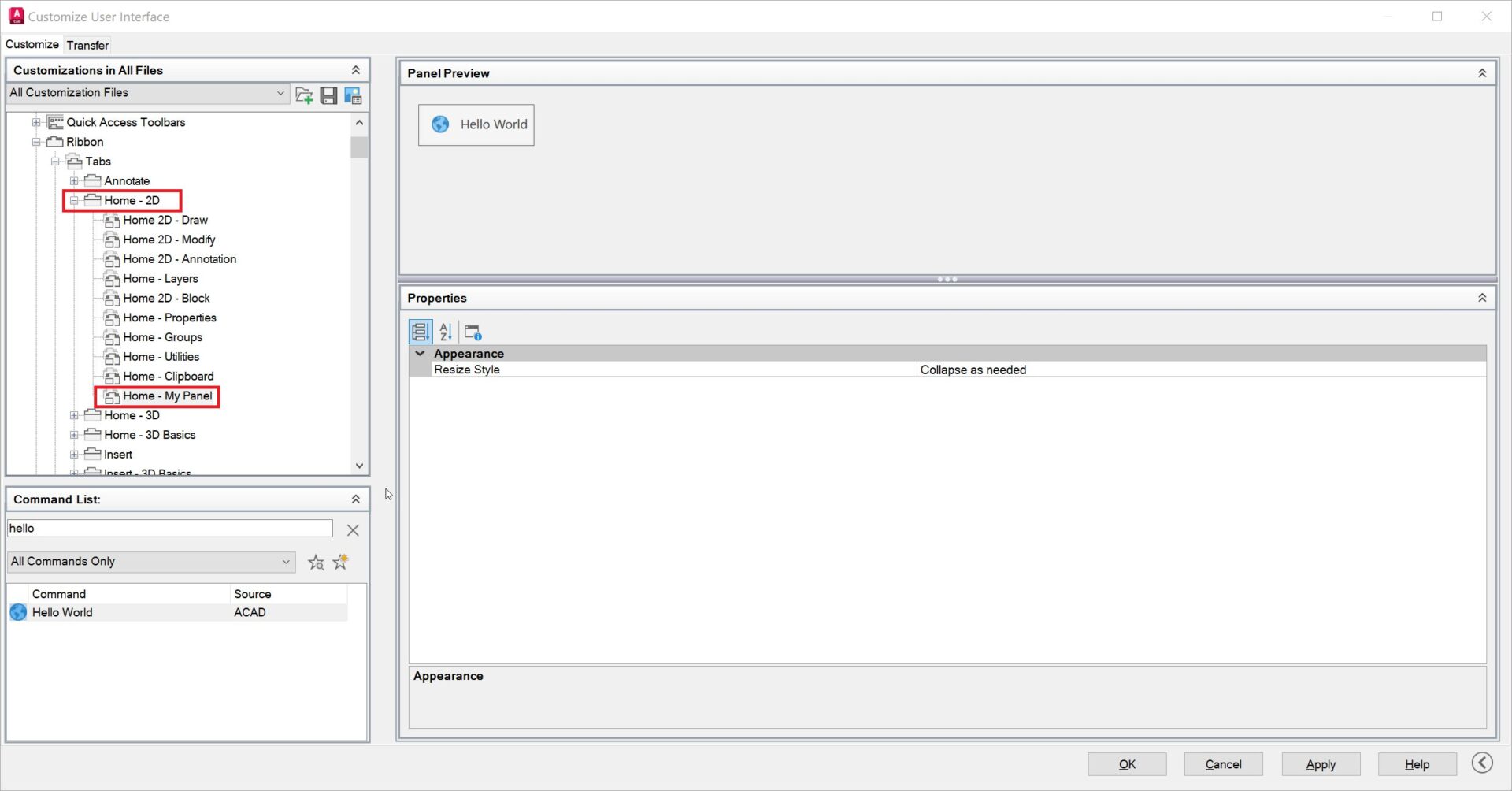This screenshot has height=791, width=1512.
Task: Collapse the Appearance property category
Action: click(421, 354)
